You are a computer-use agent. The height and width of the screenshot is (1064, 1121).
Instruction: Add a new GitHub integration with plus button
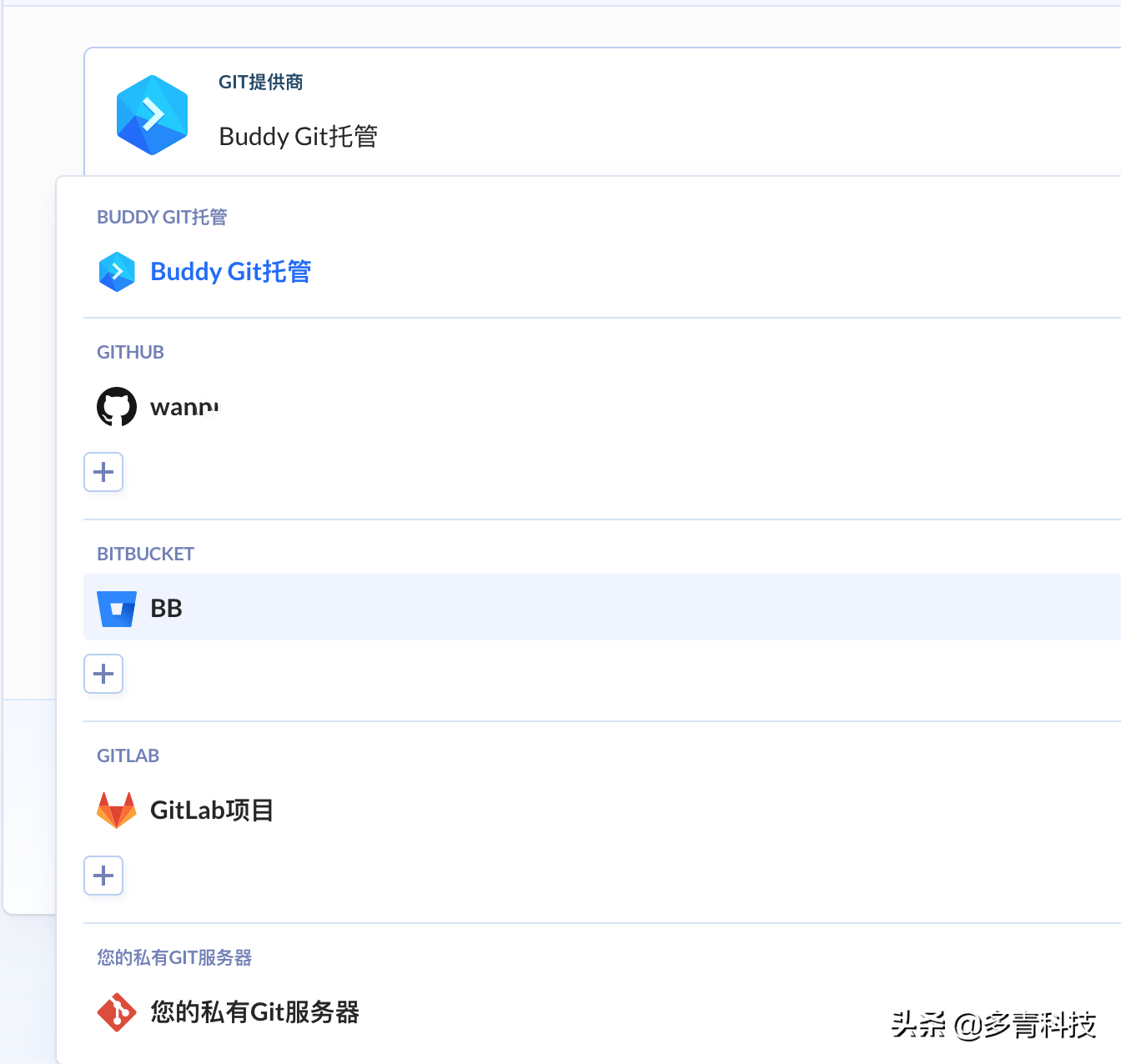click(x=103, y=472)
